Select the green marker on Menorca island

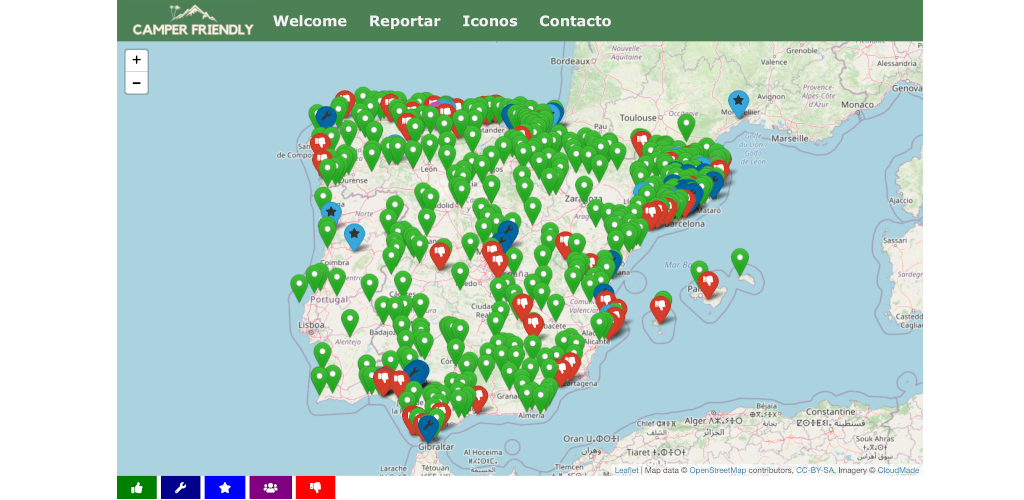(x=740, y=260)
